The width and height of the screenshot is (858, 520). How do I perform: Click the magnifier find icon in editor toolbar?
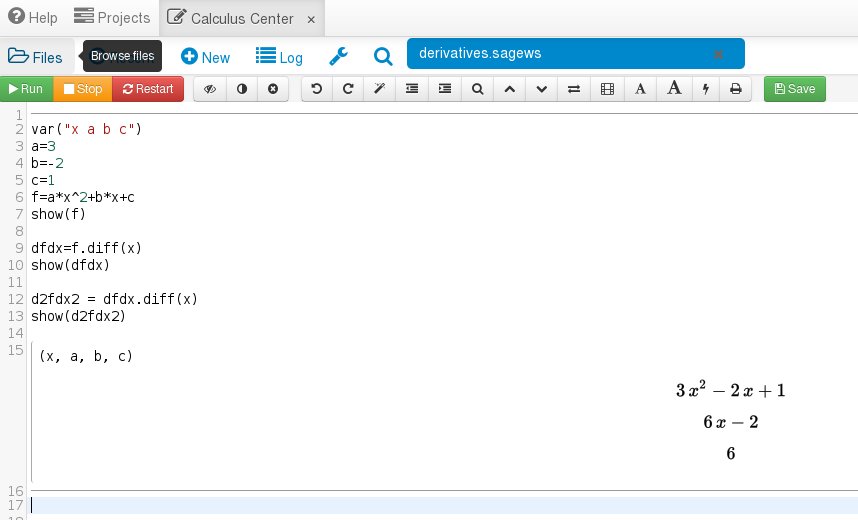[x=478, y=89]
